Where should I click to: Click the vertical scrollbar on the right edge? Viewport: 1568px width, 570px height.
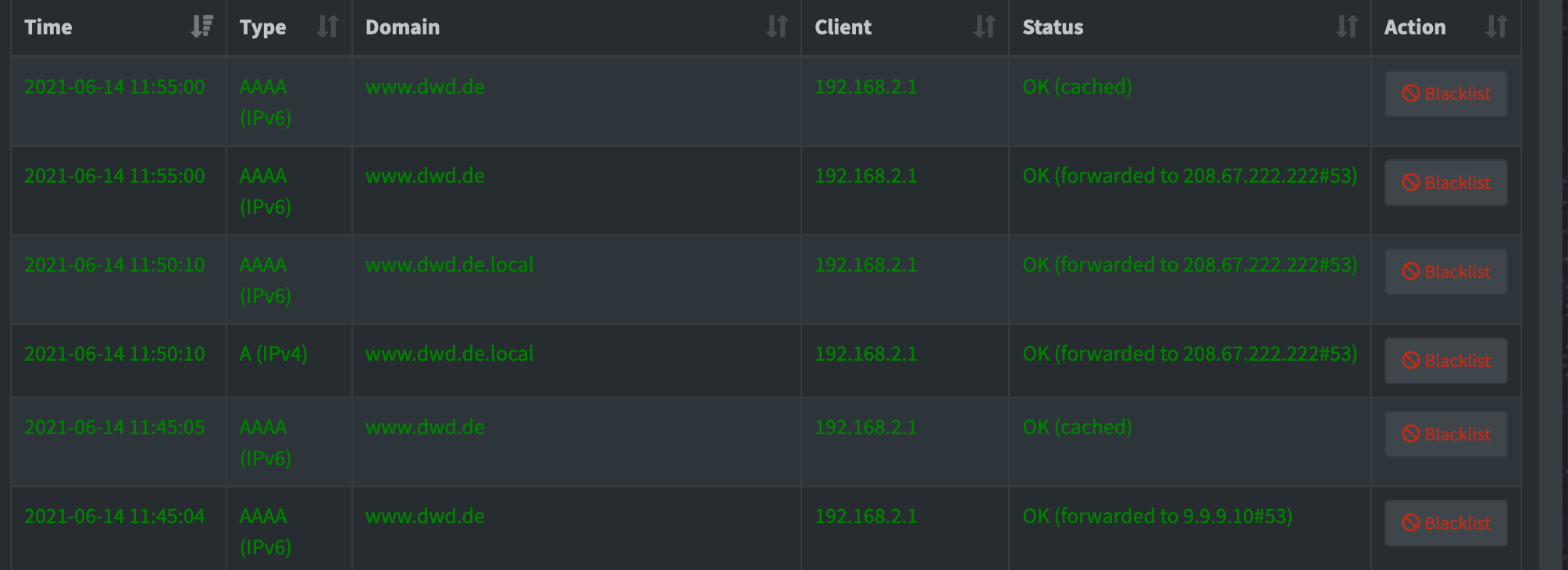point(1552,285)
